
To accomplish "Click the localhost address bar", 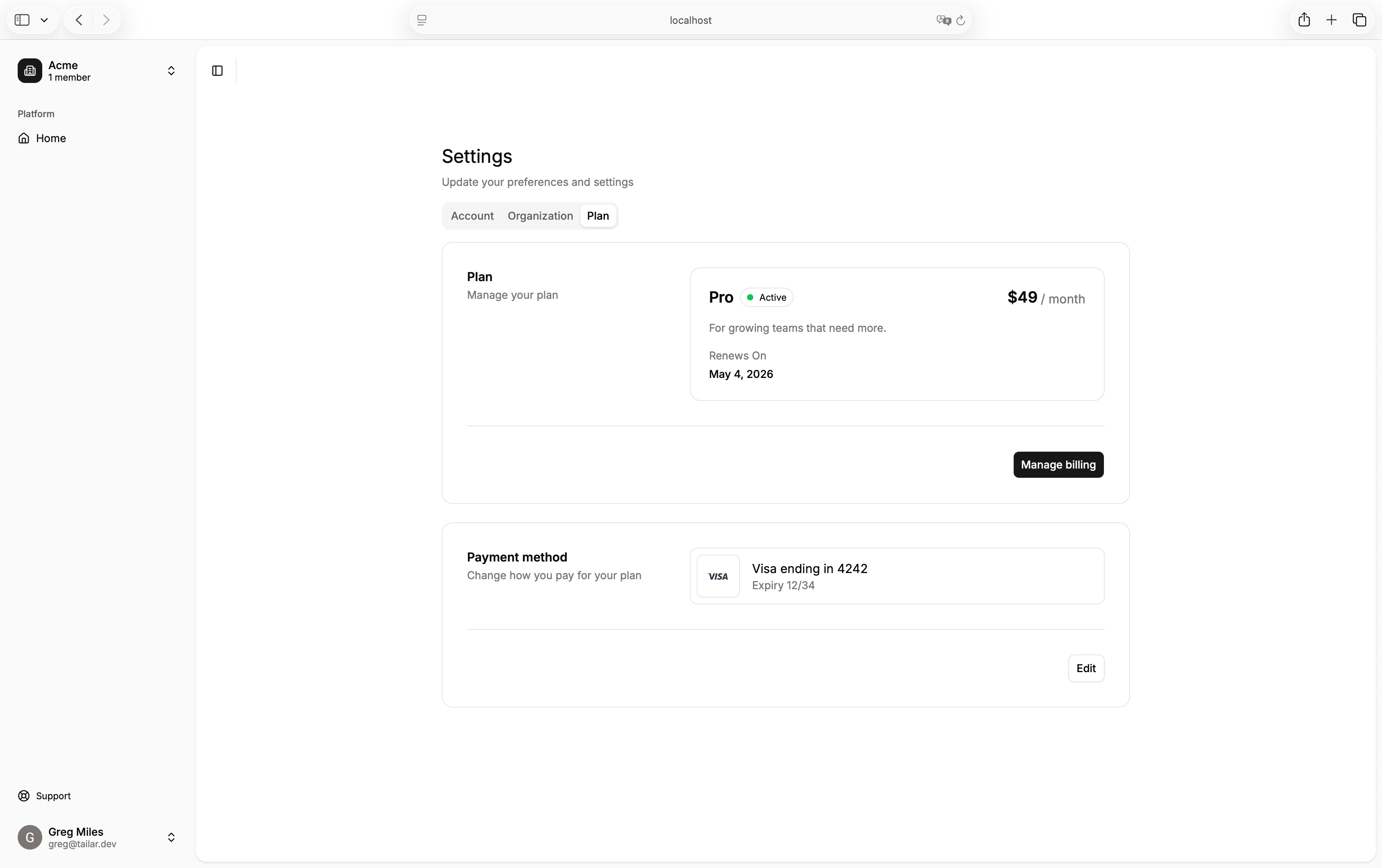I will 690,20.
